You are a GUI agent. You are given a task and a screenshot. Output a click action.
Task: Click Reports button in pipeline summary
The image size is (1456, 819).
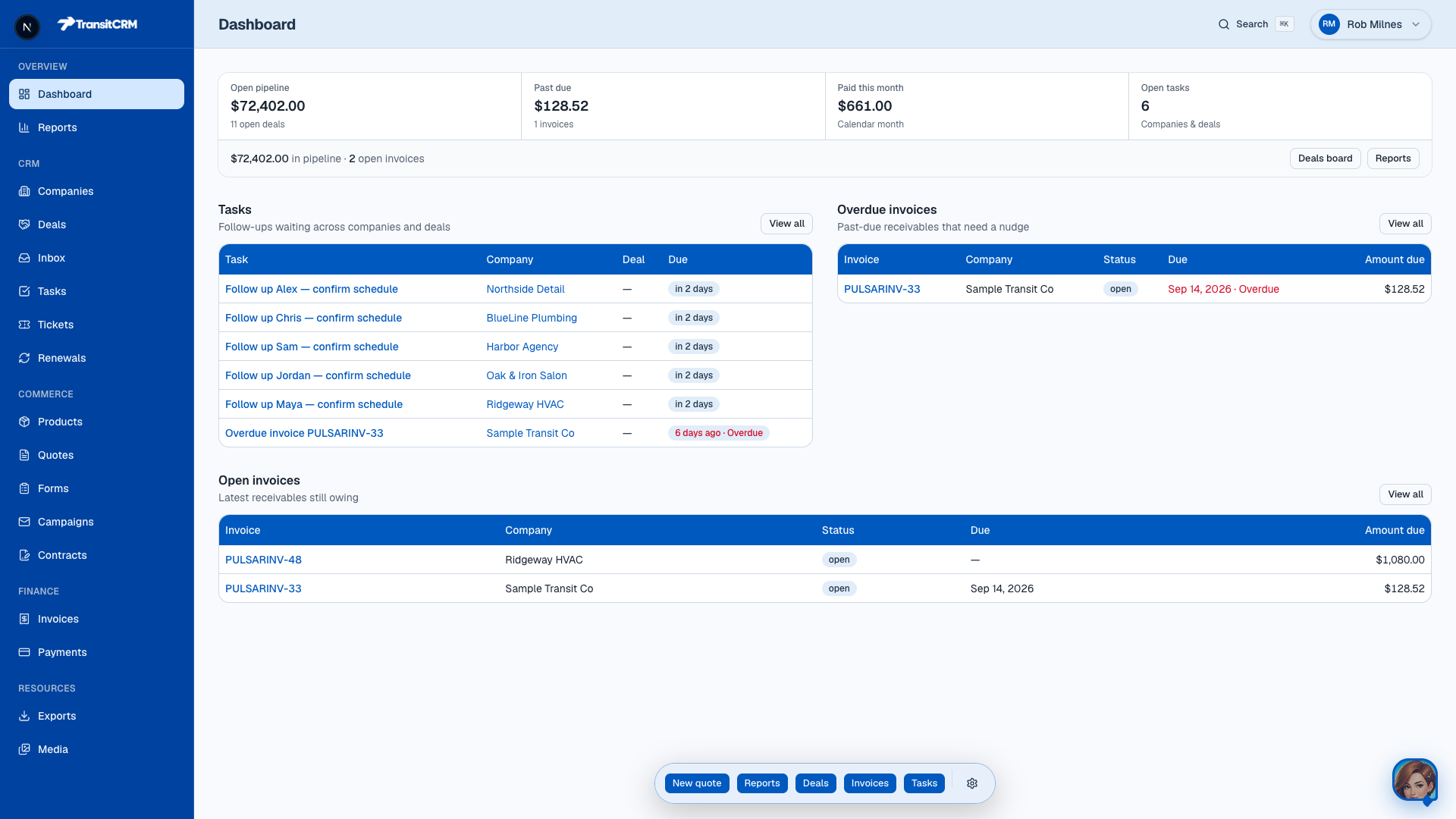(x=1393, y=158)
